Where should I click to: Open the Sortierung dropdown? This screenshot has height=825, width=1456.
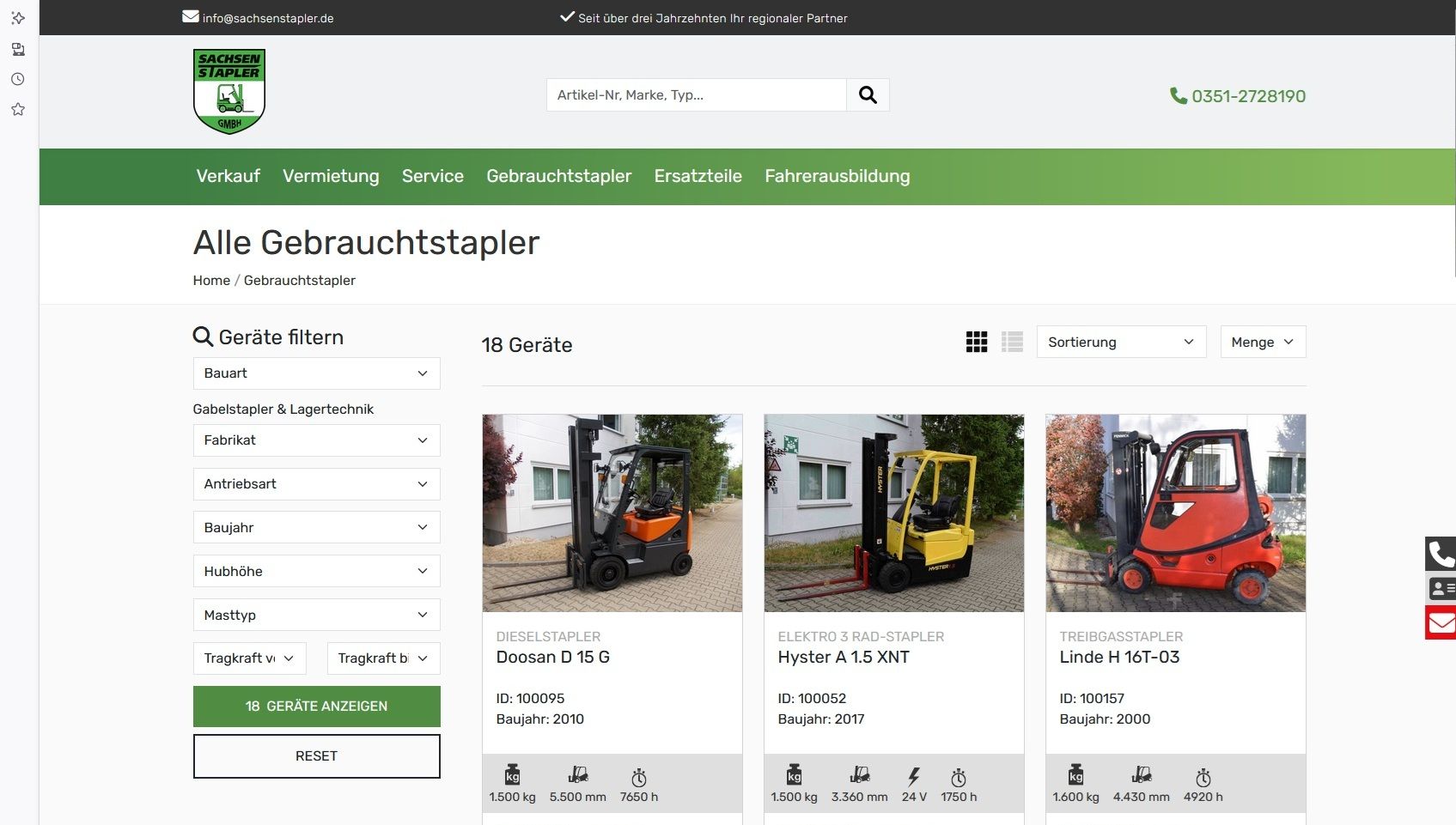(1121, 342)
